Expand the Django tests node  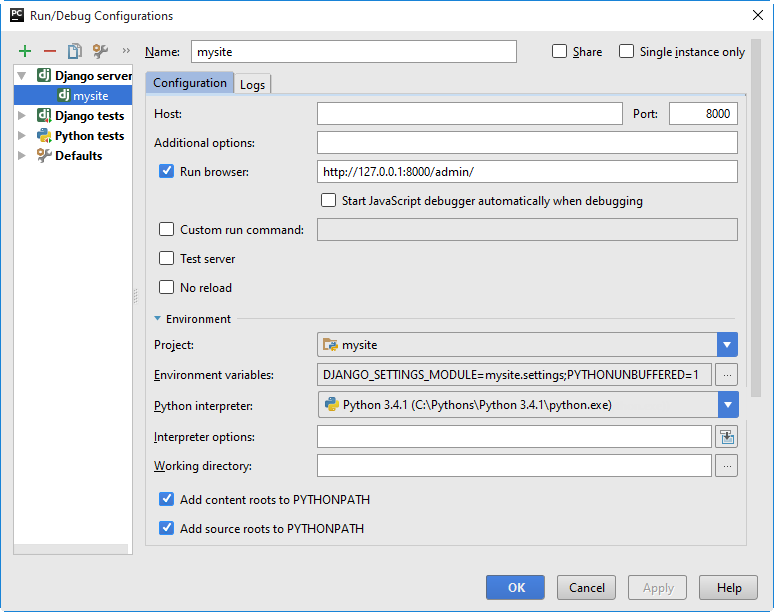point(22,115)
